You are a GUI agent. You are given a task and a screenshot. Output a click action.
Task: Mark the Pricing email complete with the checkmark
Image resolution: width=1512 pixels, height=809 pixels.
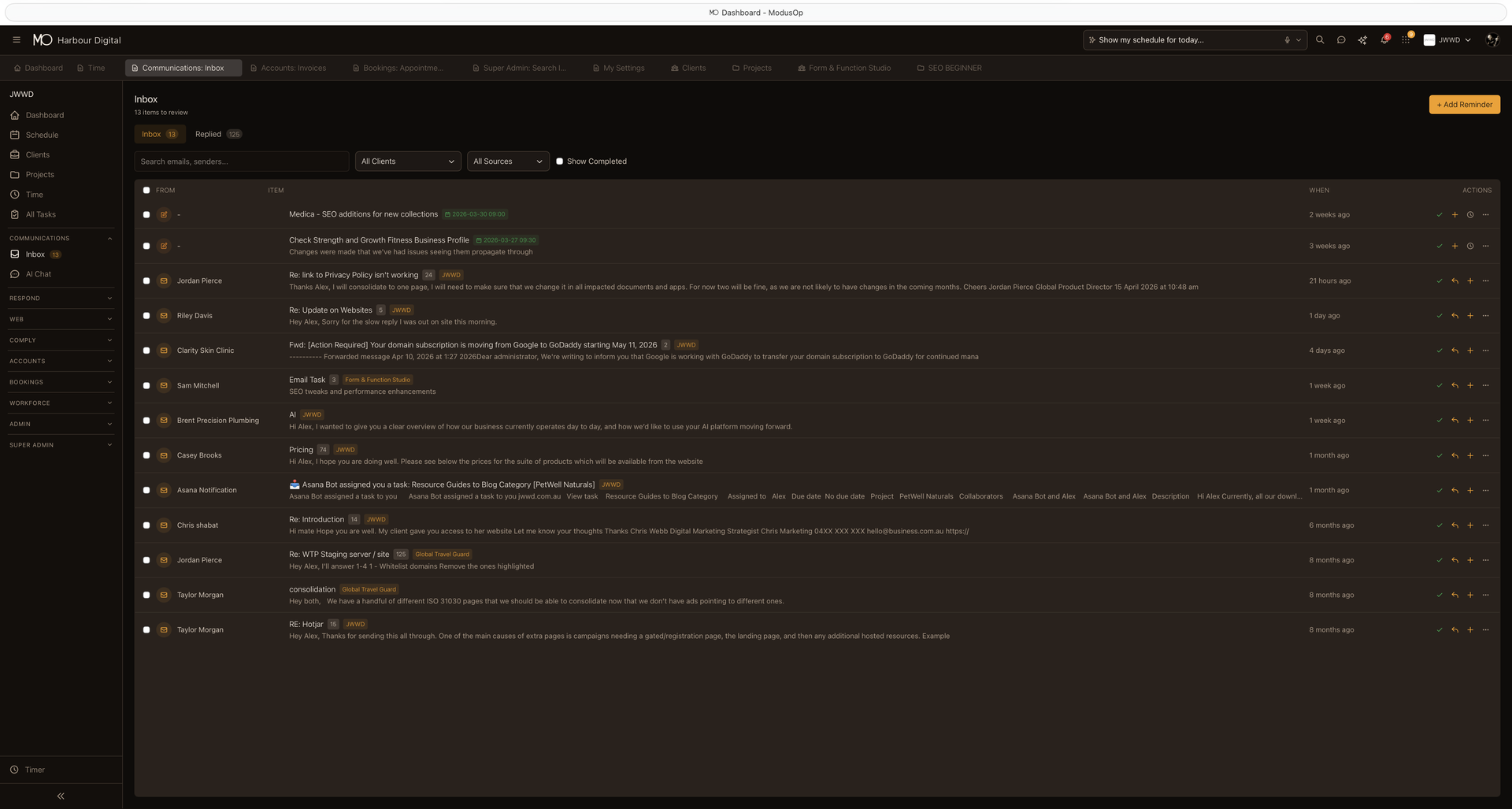[x=1439, y=455]
